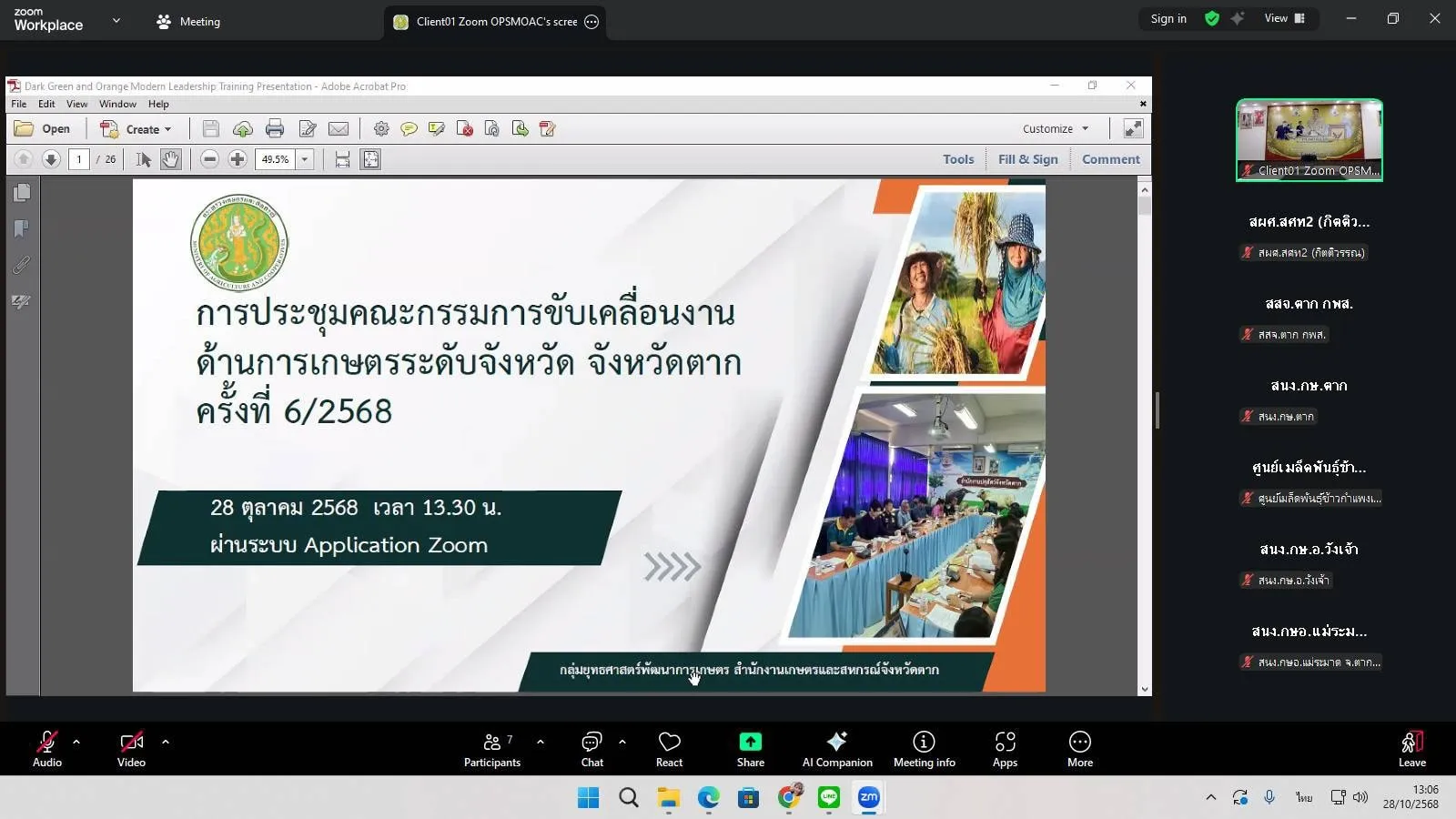Click the Acrobat zoom-in plus button
The image size is (1456, 819).
pos(238,159)
